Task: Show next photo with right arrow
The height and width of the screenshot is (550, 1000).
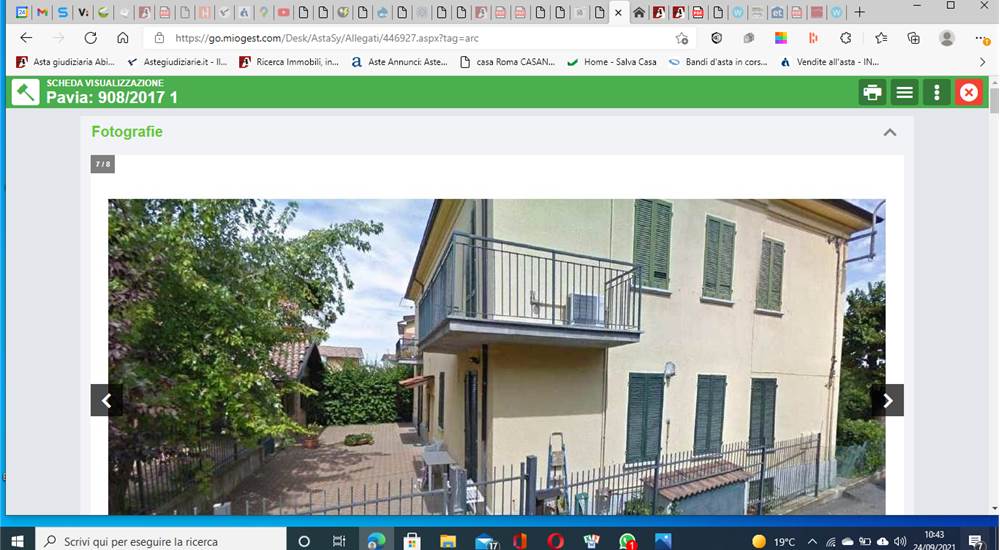Action: point(887,400)
